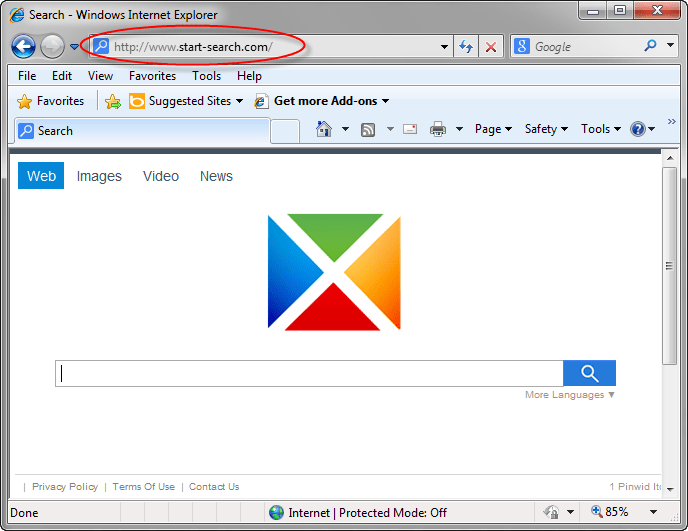Click the blue search magnifier button
The height and width of the screenshot is (531, 688).
click(589, 373)
